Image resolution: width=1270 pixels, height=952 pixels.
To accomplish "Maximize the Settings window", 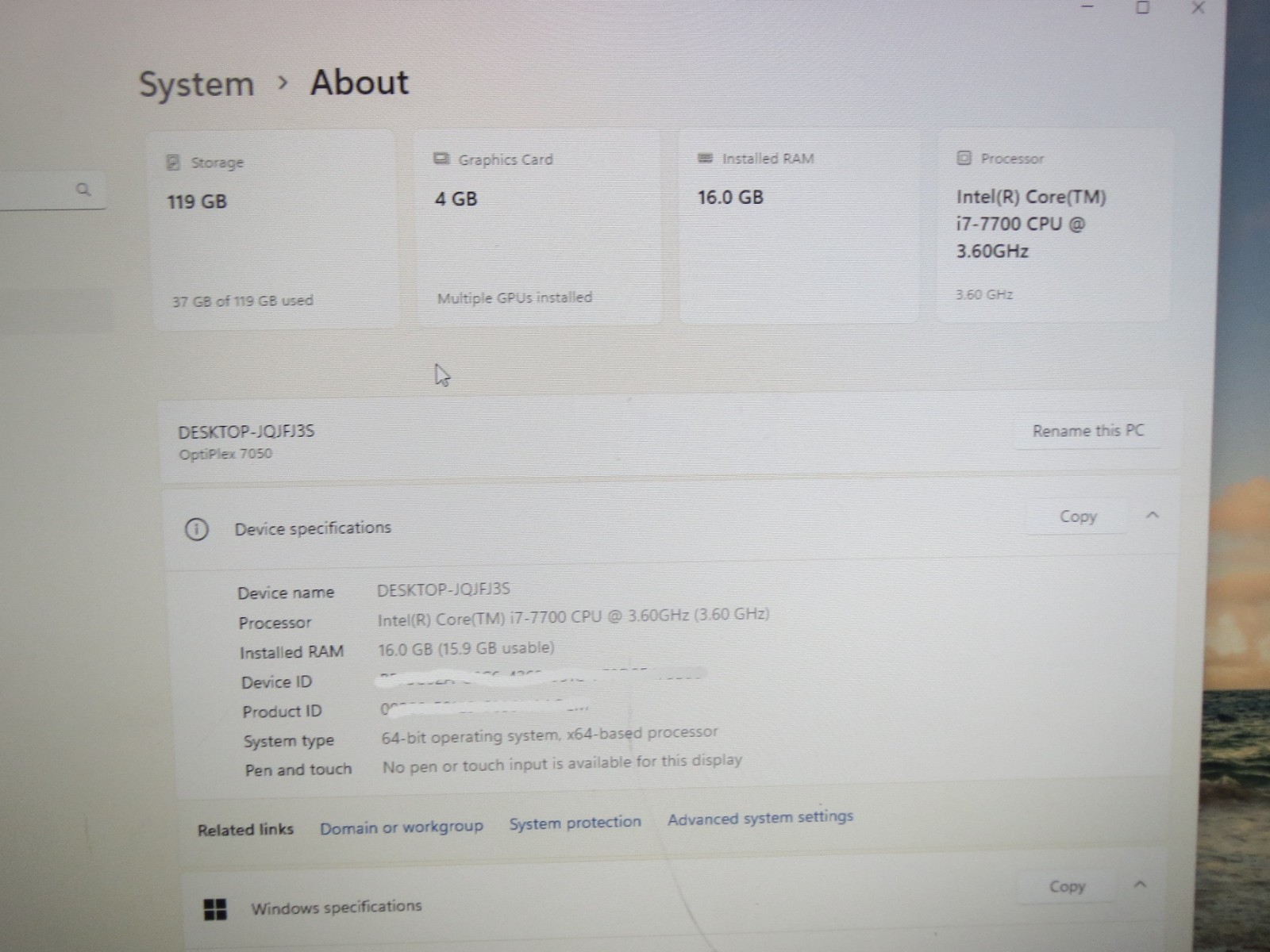I will [1143, 8].
